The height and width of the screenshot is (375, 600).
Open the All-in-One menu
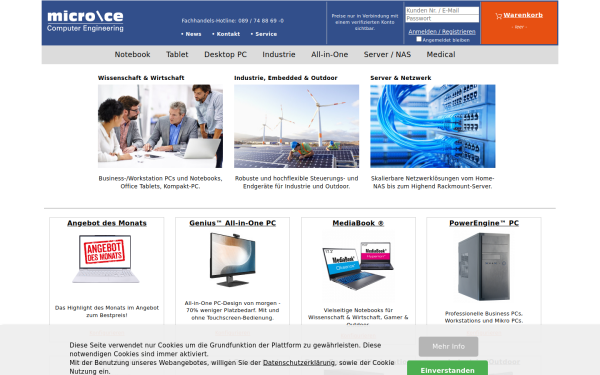pos(329,54)
